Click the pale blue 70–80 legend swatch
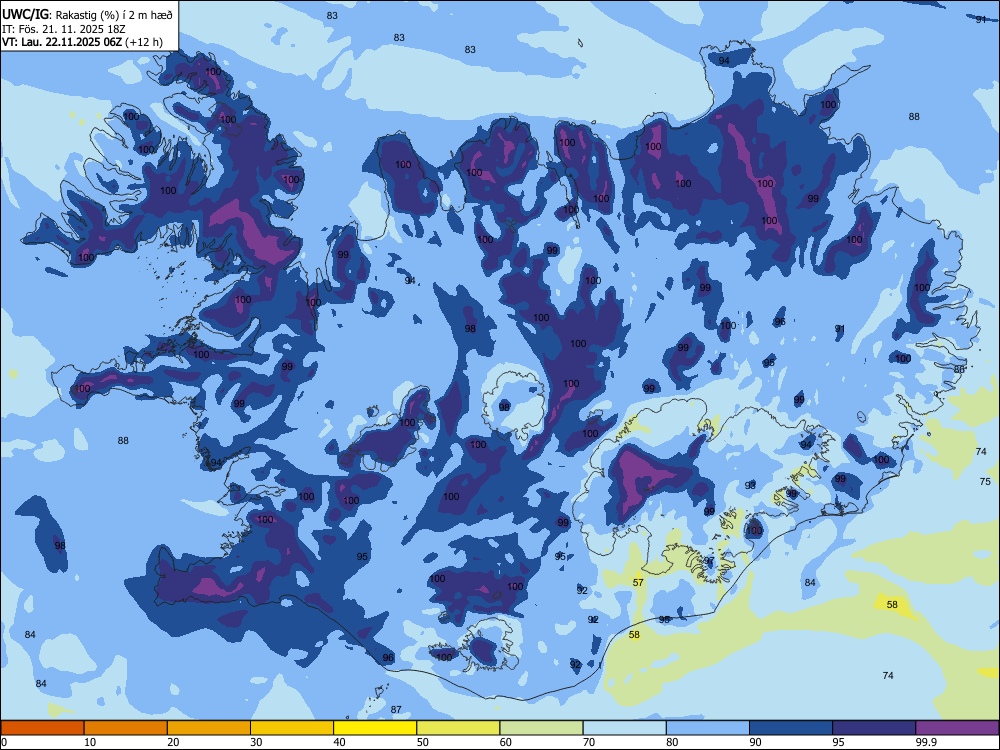Viewport: 1000px width, 750px height. click(624, 728)
